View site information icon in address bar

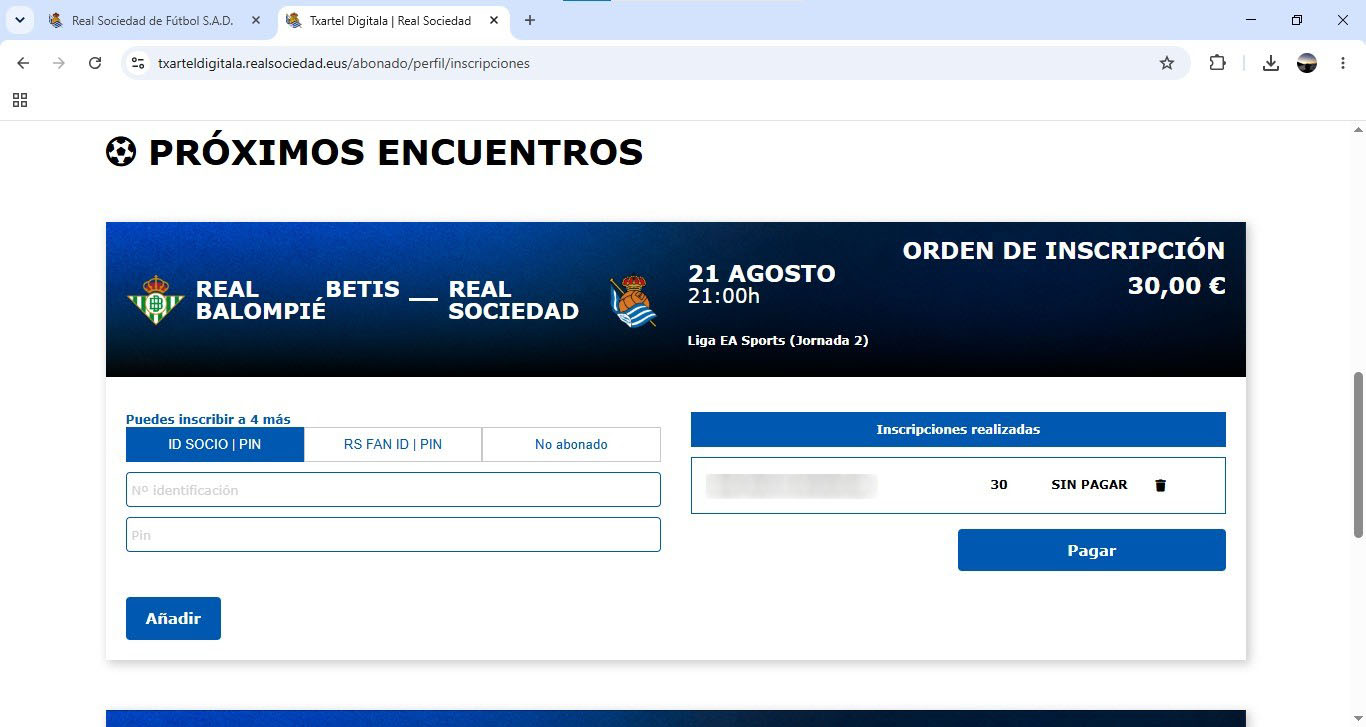point(139,63)
